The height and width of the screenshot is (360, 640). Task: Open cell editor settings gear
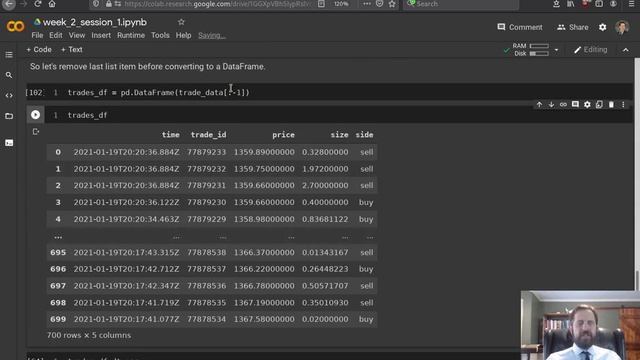click(x=587, y=105)
